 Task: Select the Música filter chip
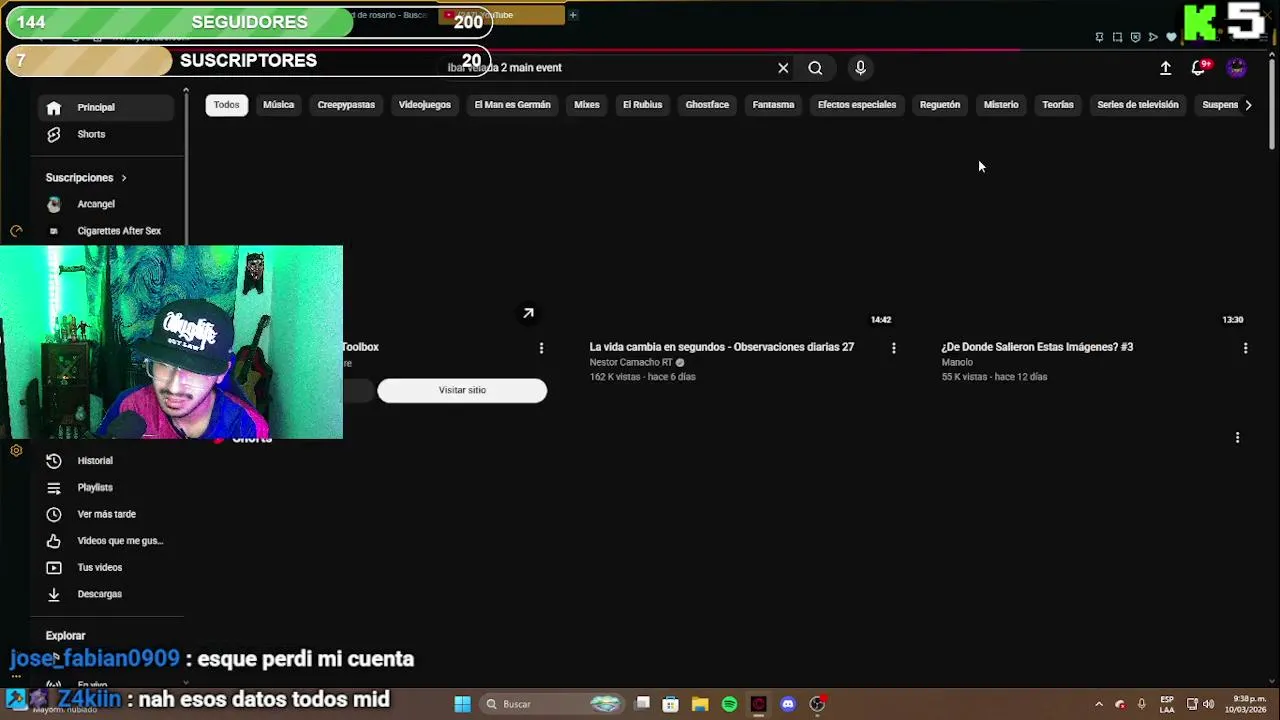[278, 105]
